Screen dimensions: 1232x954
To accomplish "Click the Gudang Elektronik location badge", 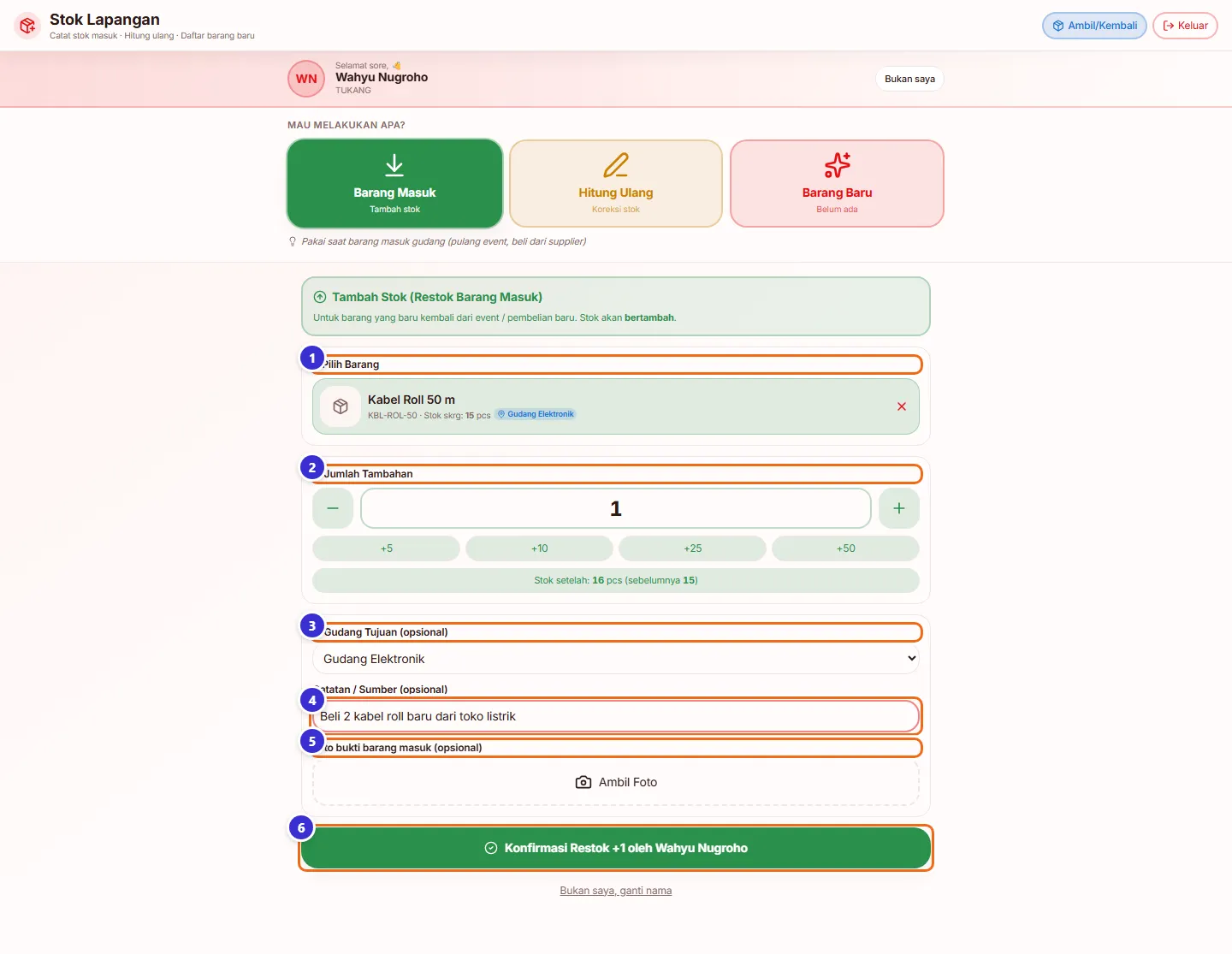I will click(x=536, y=414).
